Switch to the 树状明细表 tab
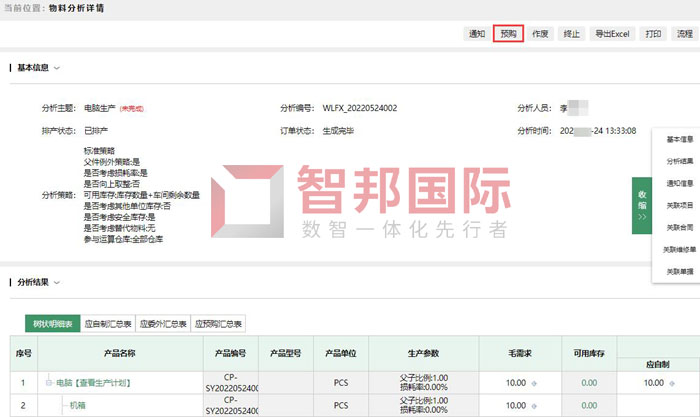 pos(51,324)
